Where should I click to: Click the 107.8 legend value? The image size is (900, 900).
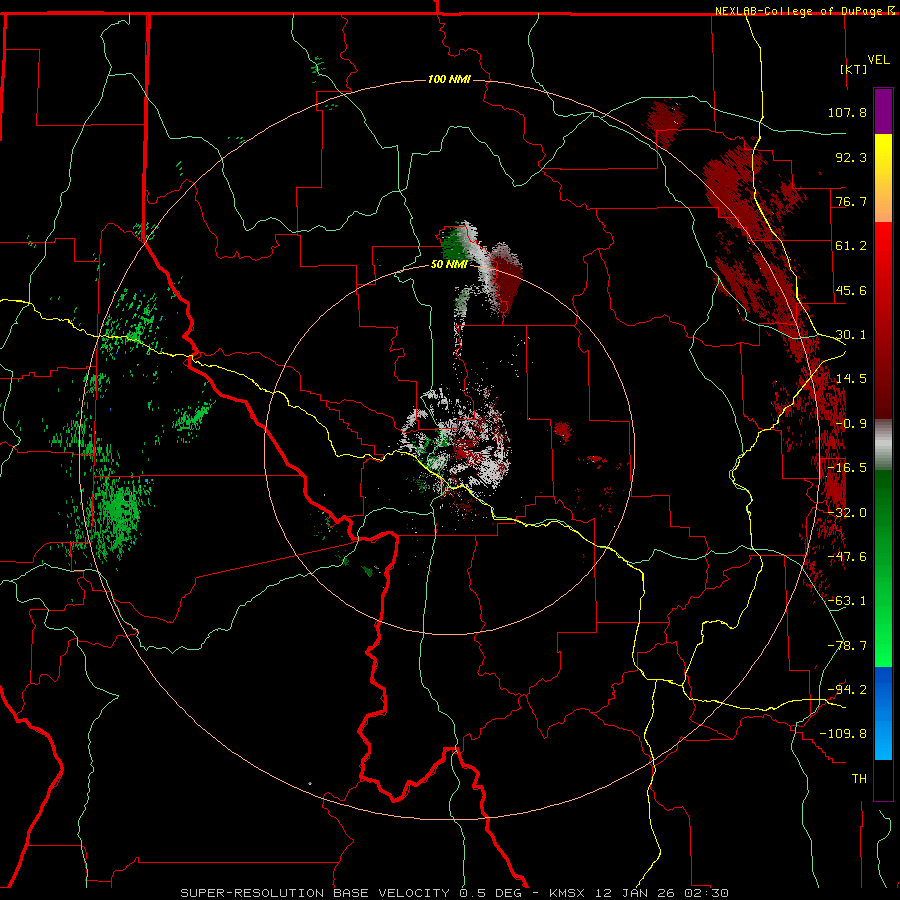point(847,112)
